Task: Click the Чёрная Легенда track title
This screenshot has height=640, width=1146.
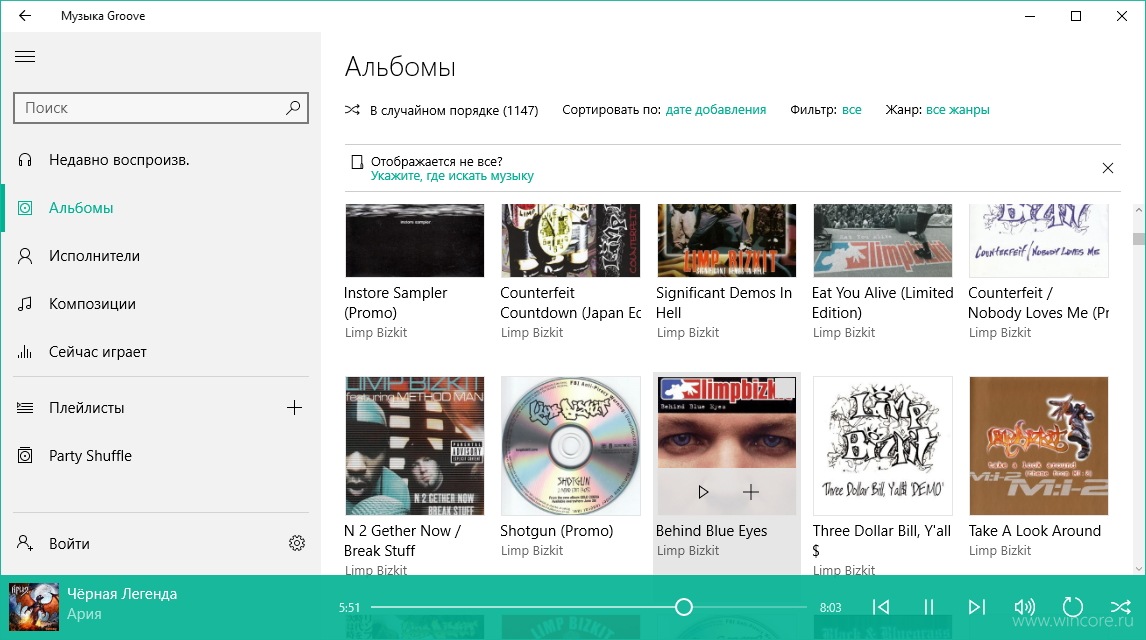Action: pyautogui.click(x=122, y=594)
